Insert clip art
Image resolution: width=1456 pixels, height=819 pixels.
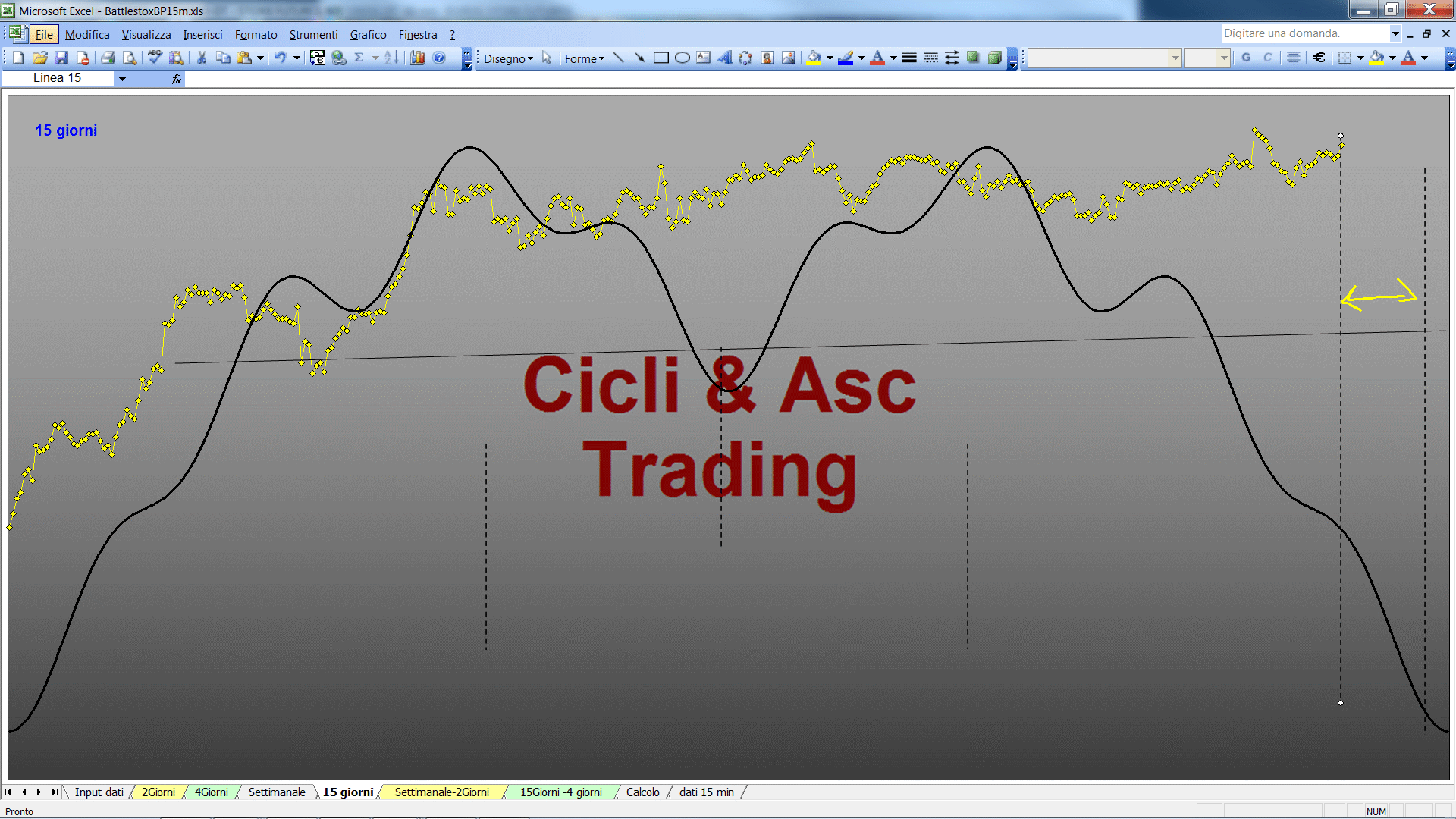(x=767, y=58)
